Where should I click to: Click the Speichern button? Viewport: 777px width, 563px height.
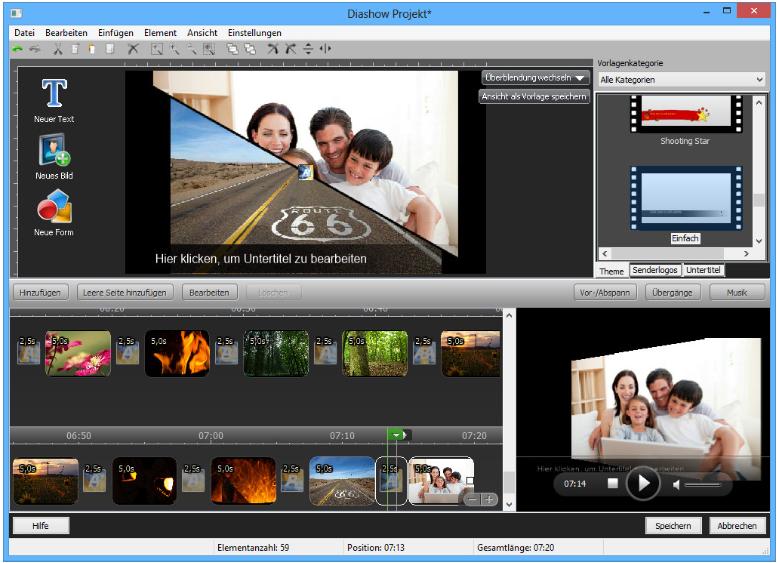click(x=673, y=526)
